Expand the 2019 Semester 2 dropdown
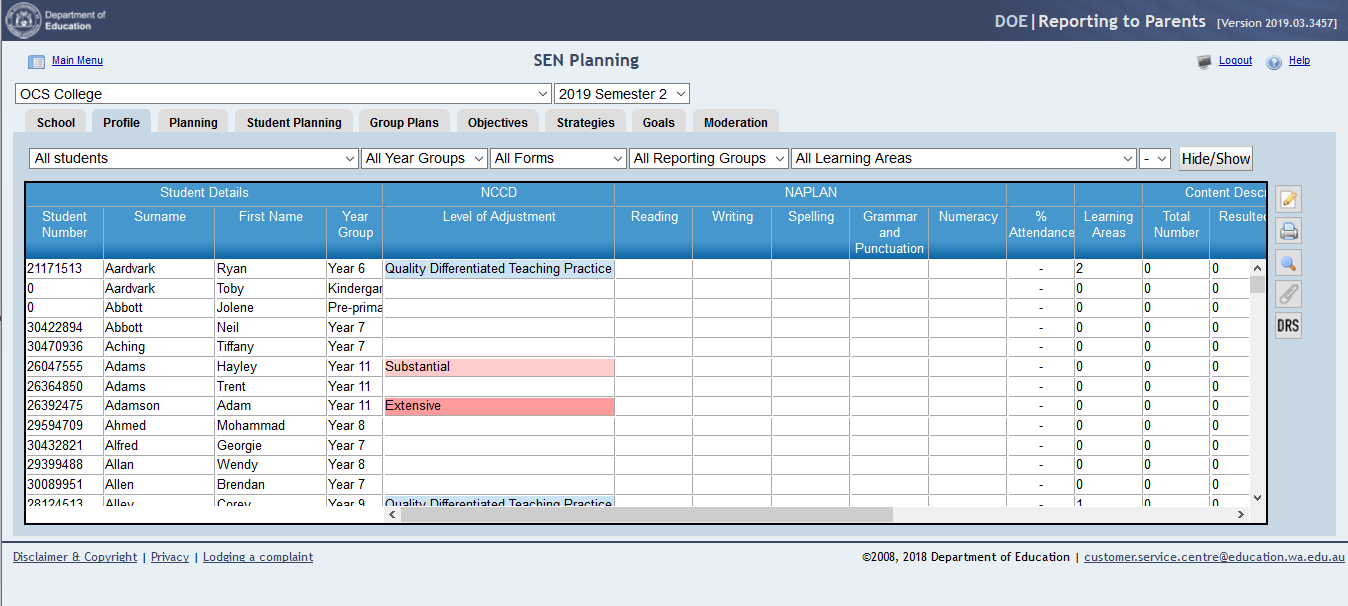Screen dimensions: 1348x606 pyautogui.click(x=621, y=94)
